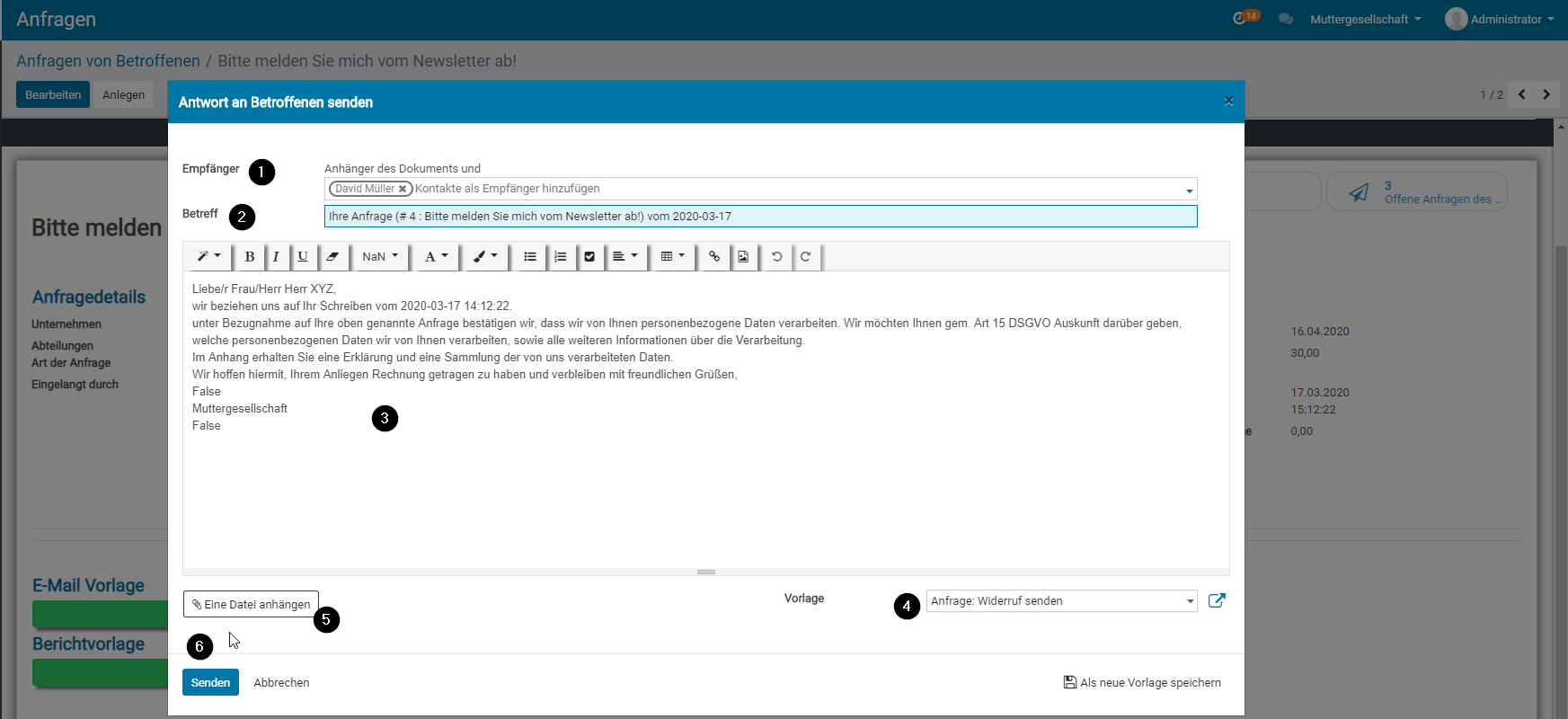Screen dimensions: 1568x719
Task: Open Vorlage template in external view
Action: pyautogui.click(x=1217, y=600)
